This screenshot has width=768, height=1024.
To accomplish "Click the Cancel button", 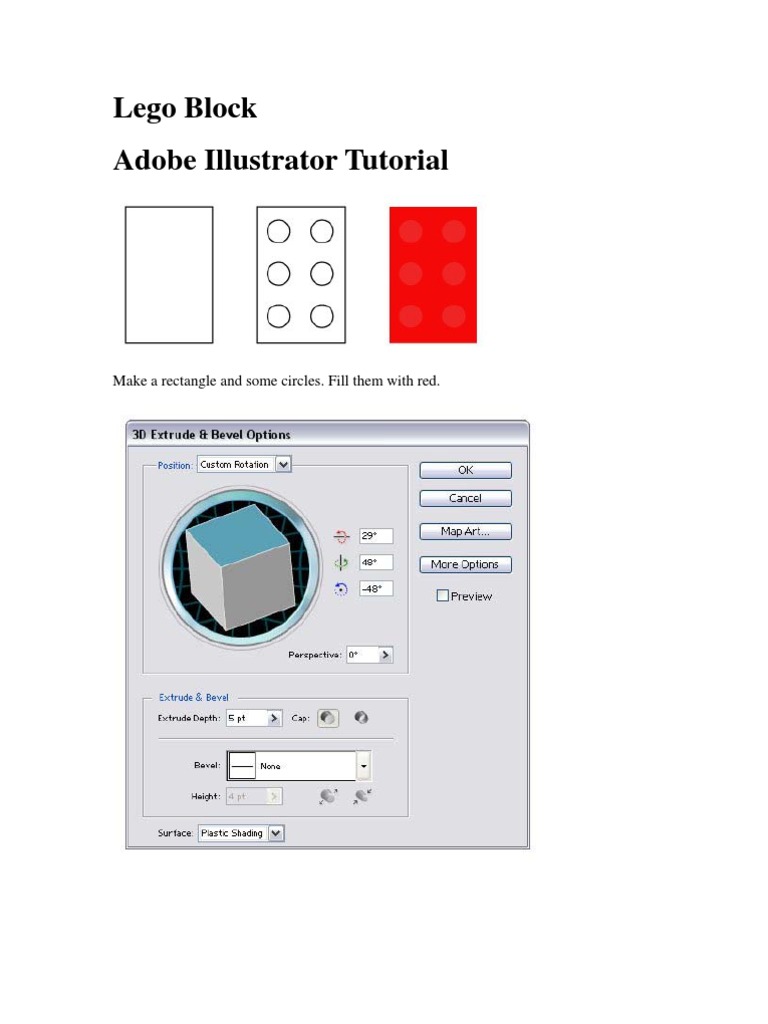I will pos(465,498).
